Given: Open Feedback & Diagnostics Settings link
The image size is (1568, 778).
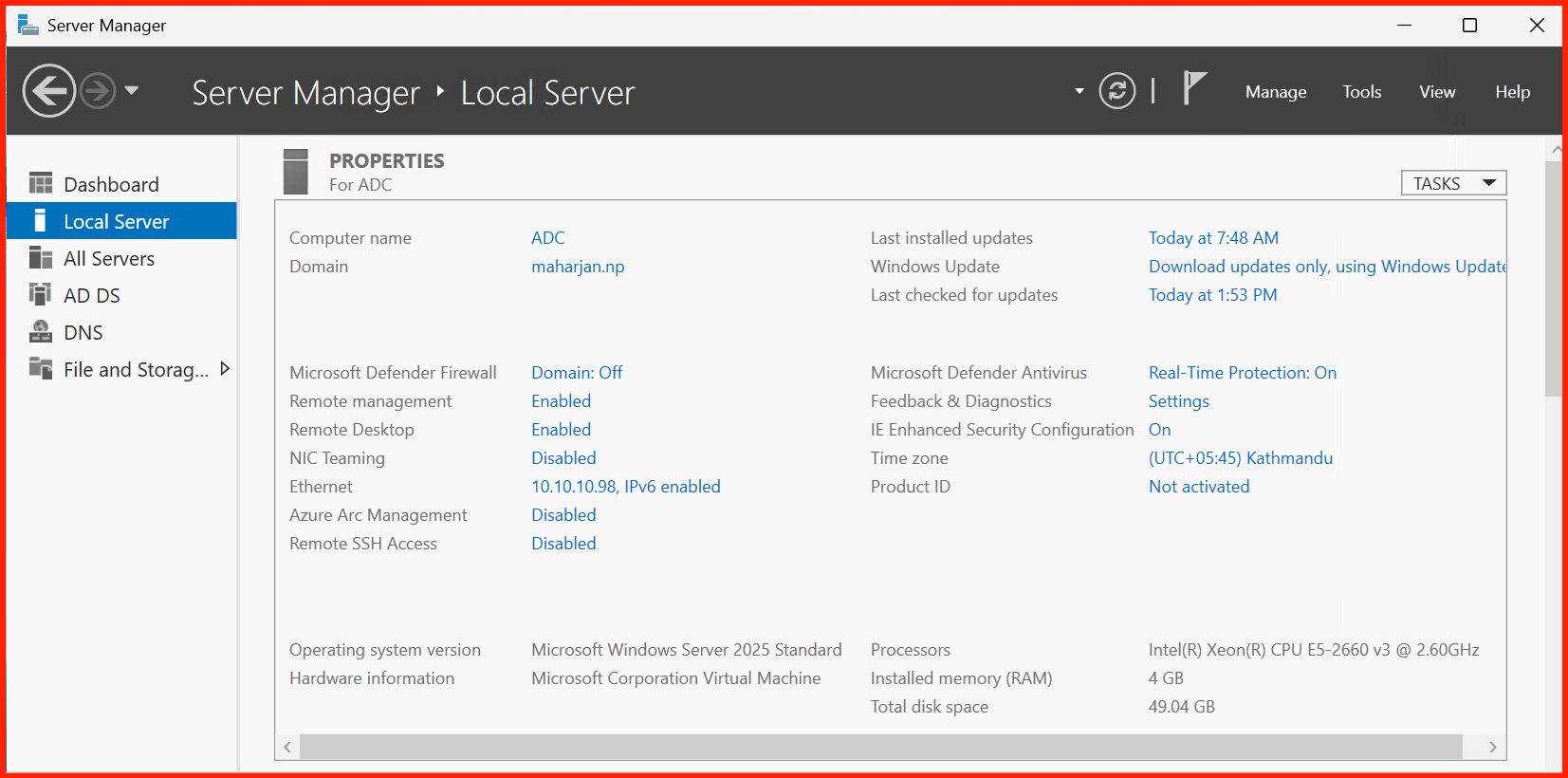Looking at the screenshot, I should coord(1179,401).
